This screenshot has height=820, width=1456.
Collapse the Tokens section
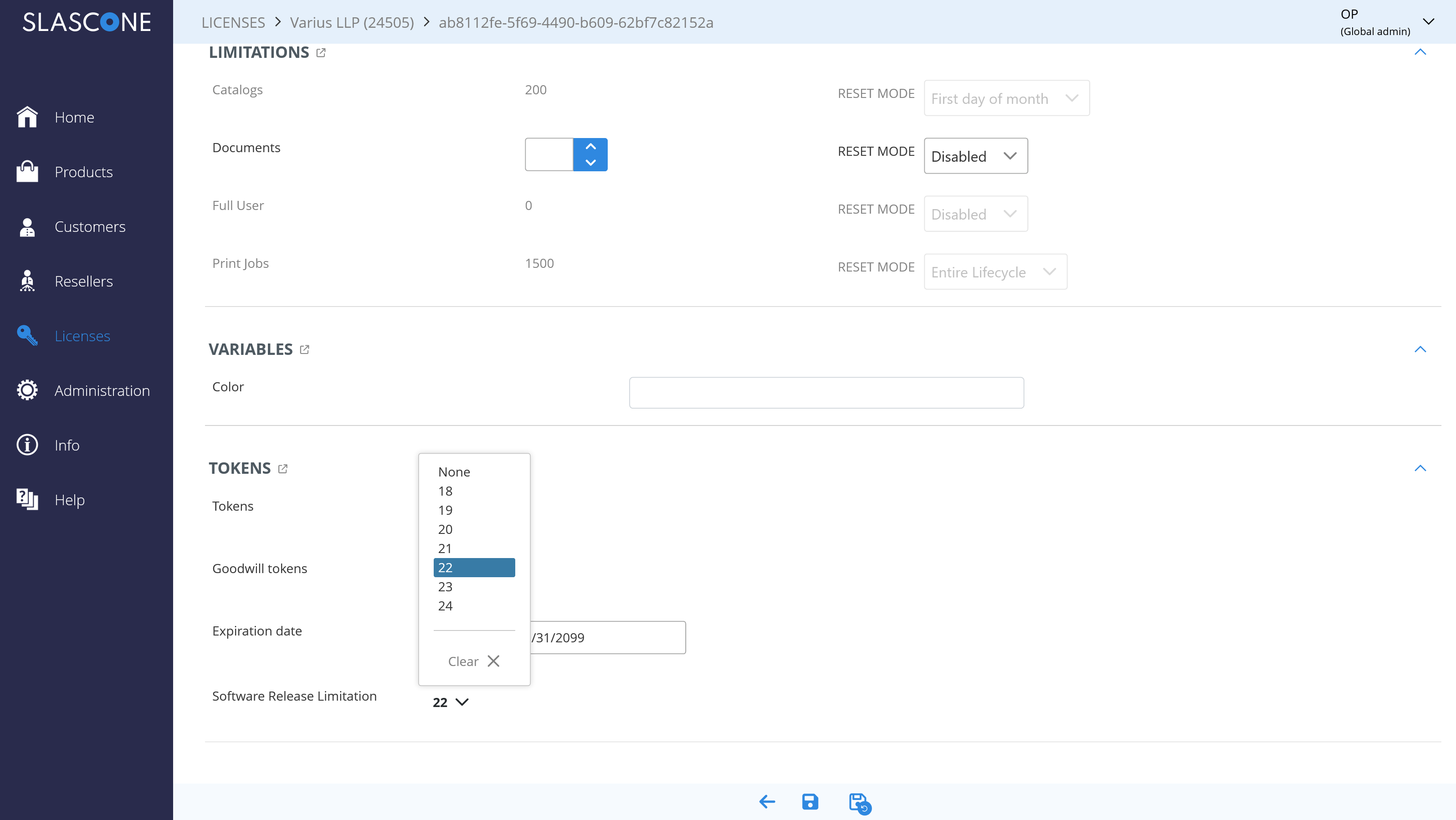tap(1420, 468)
